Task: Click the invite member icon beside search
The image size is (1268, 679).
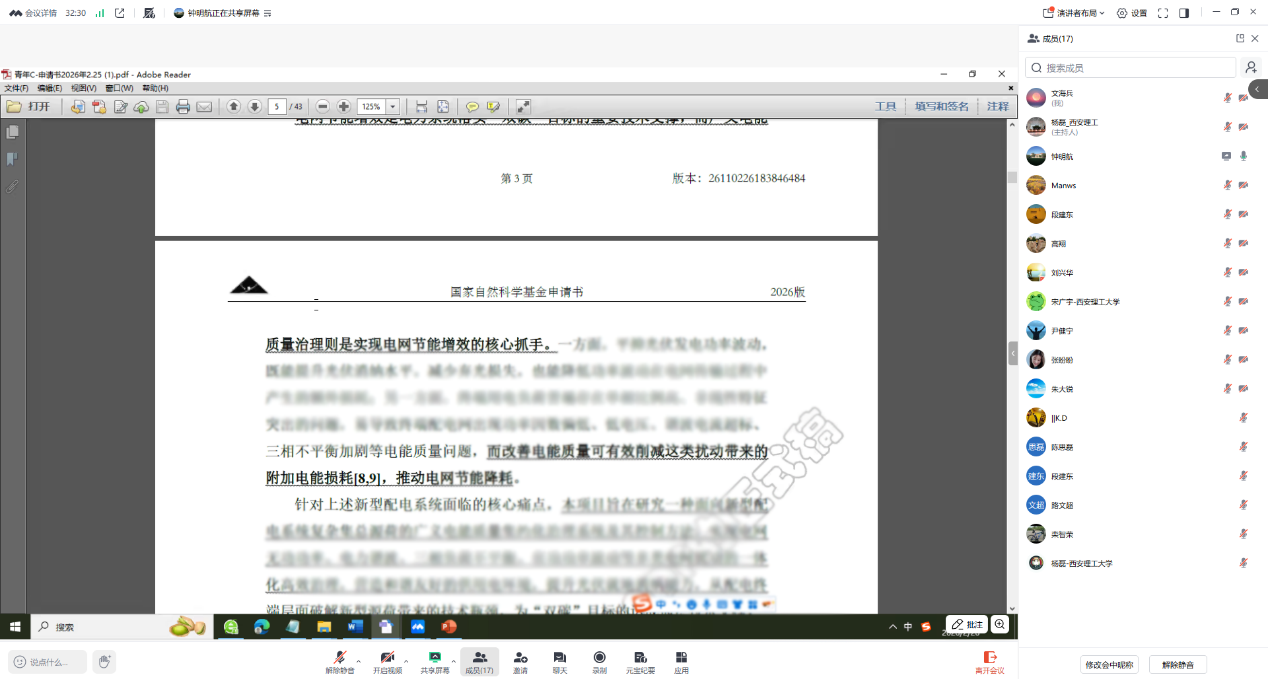Action: 1250,68
